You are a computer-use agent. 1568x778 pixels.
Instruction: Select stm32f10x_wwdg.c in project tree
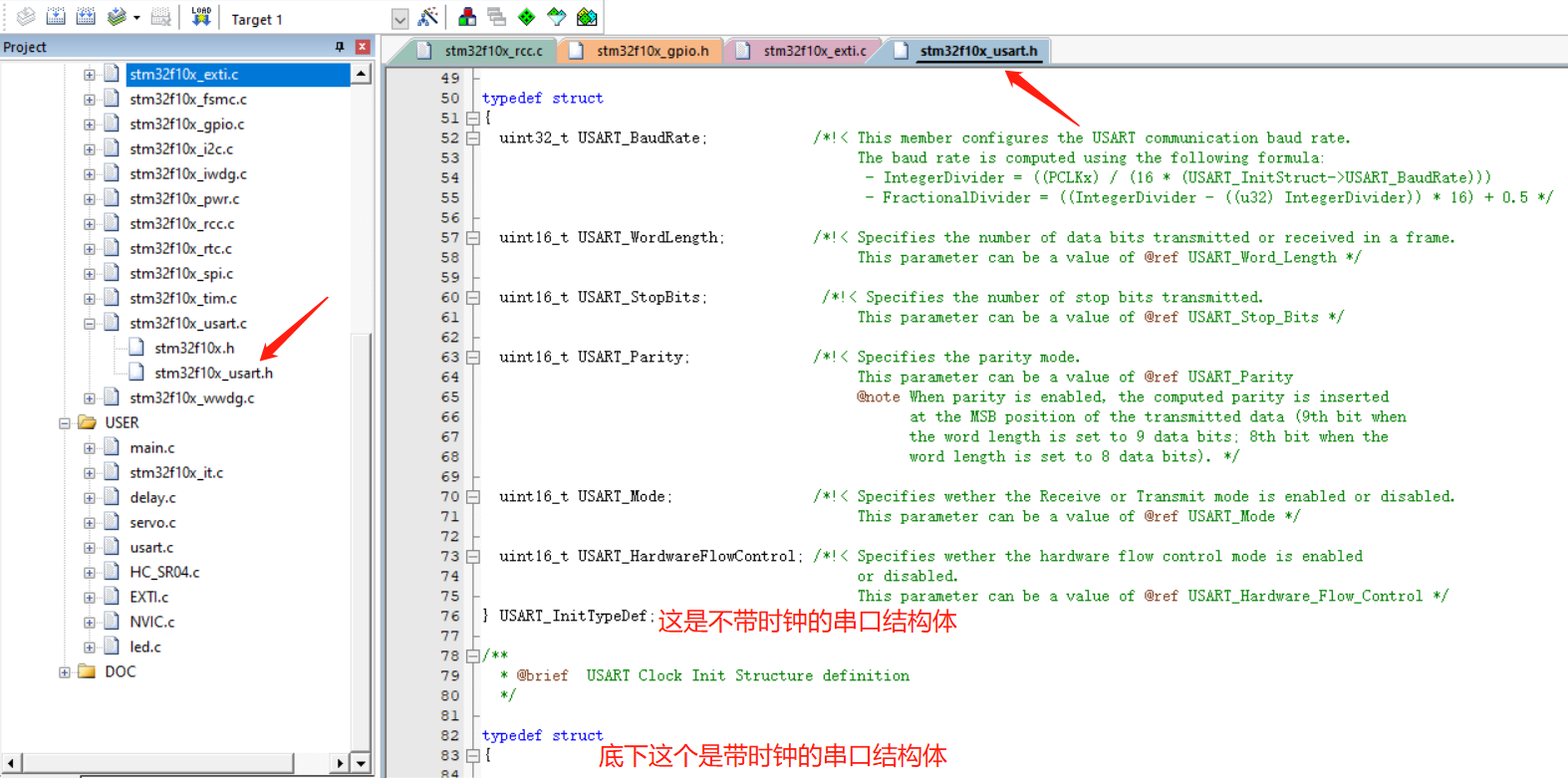[x=192, y=397]
